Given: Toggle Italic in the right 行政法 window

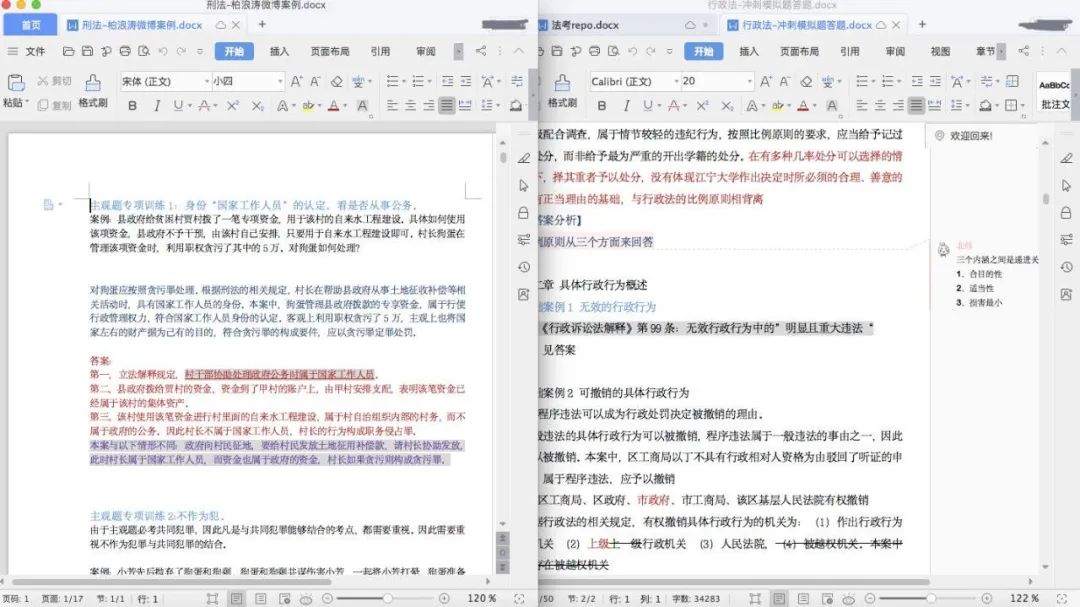Looking at the screenshot, I should (x=626, y=105).
